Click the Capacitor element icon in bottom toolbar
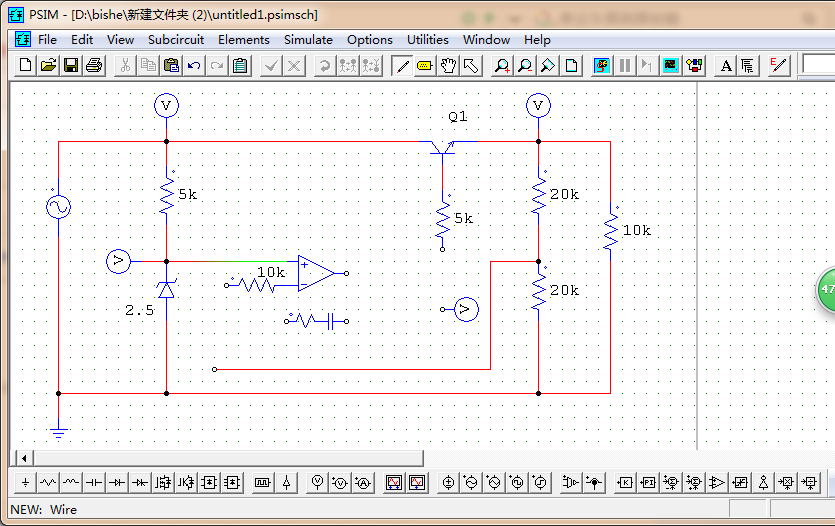This screenshot has width=835, height=526. click(94, 482)
